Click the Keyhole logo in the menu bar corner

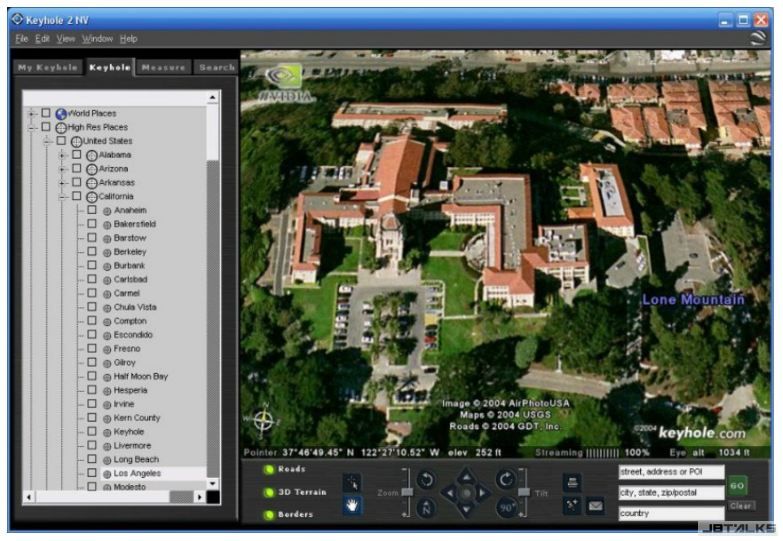click(758, 38)
